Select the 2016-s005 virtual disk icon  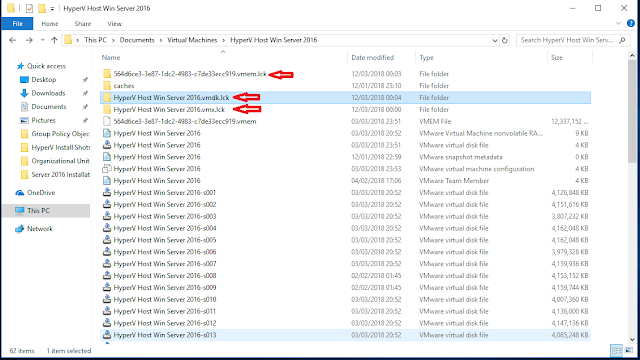[107, 240]
